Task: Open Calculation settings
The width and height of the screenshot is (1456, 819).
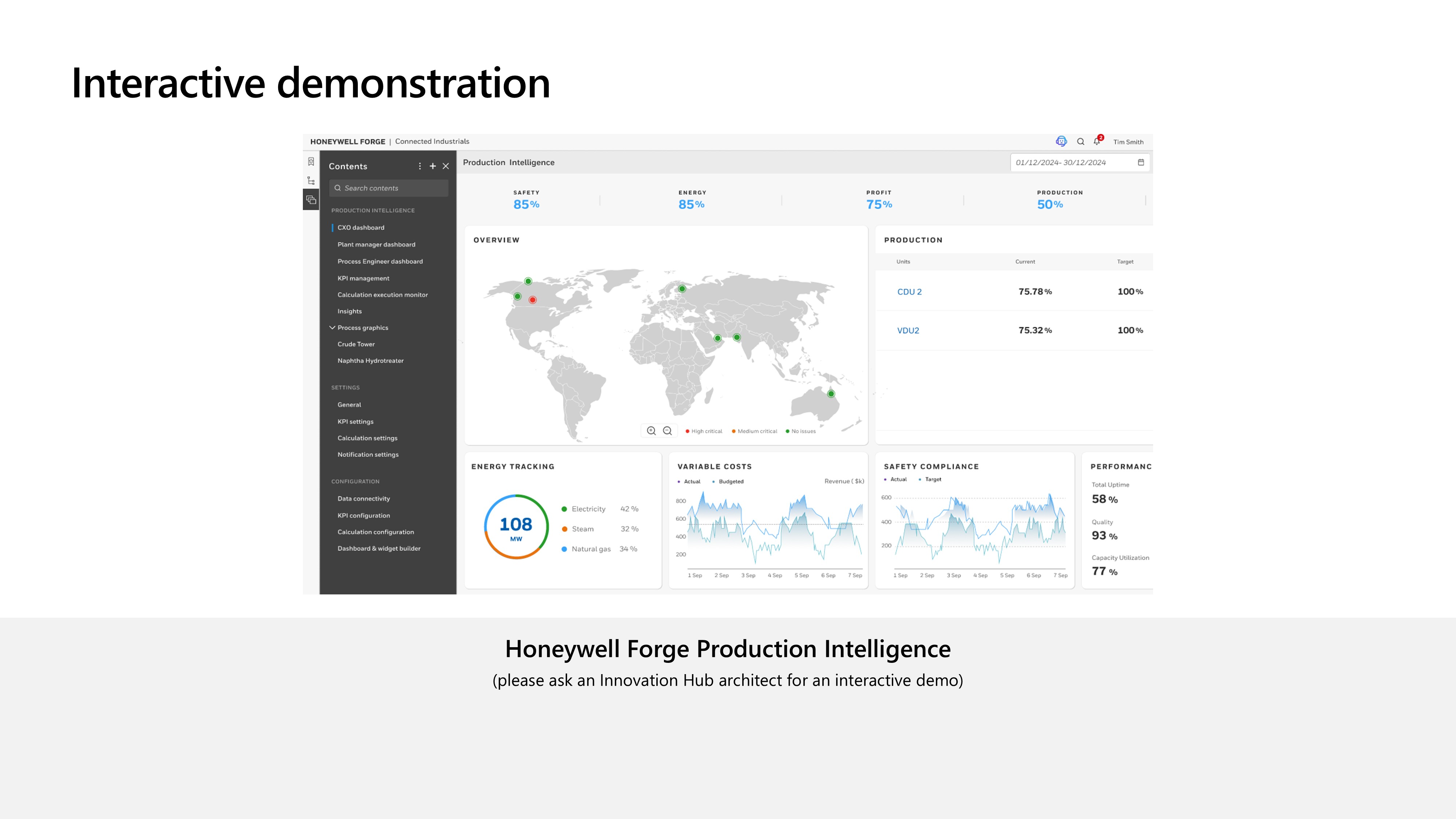Action: tap(367, 438)
